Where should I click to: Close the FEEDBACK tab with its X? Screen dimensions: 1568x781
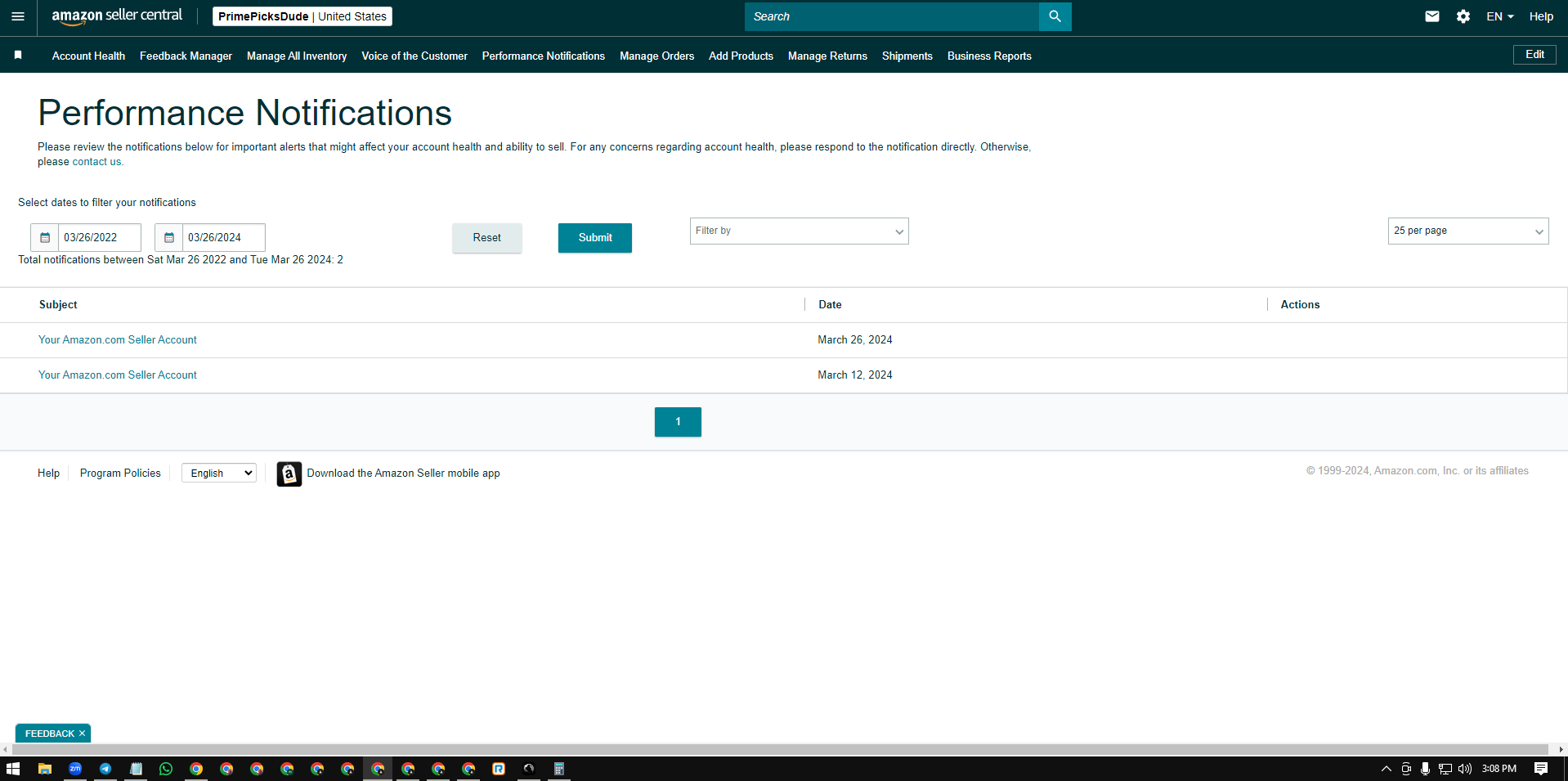point(82,734)
